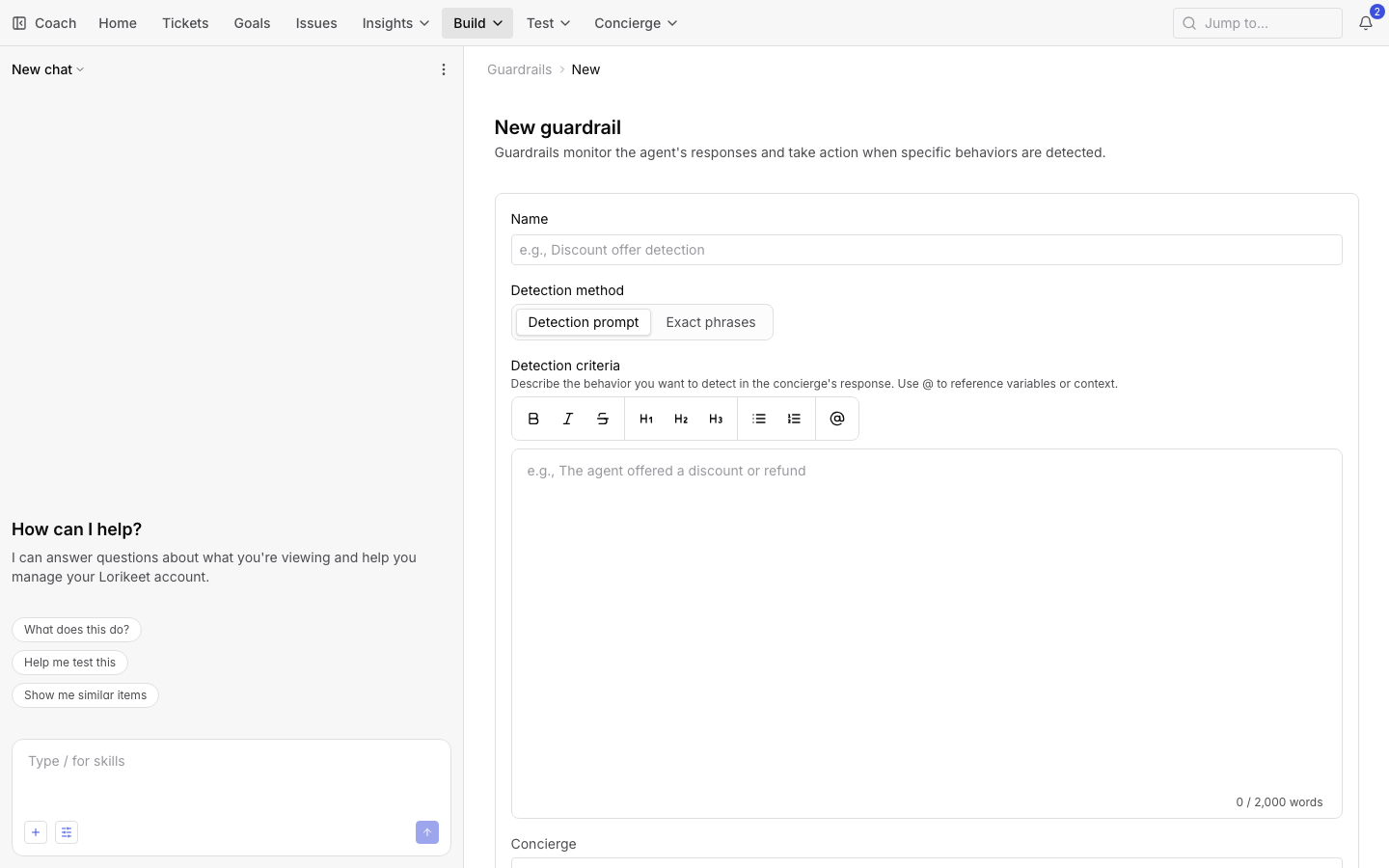Click the Jump to search field

(x=1257, y=23)
